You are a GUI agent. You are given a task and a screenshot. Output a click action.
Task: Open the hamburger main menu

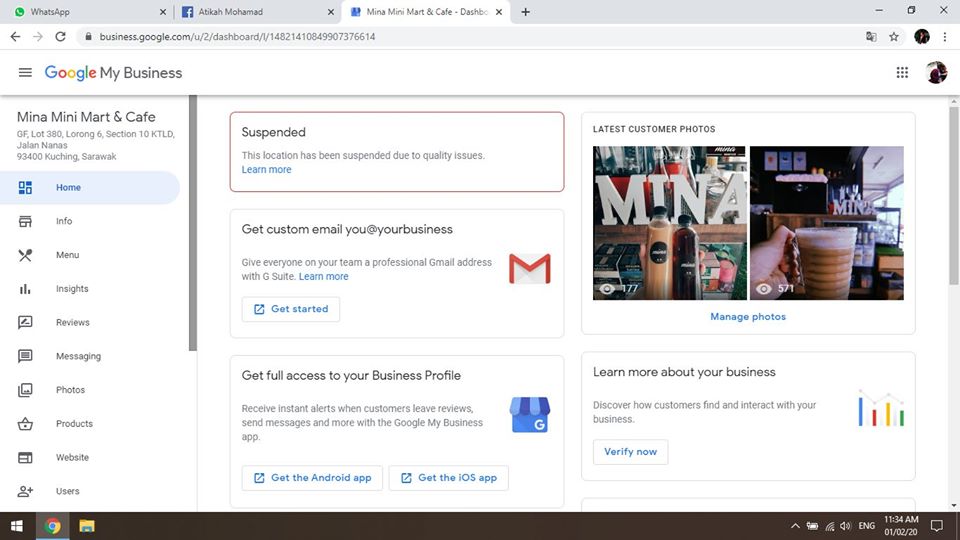[25, 73]
